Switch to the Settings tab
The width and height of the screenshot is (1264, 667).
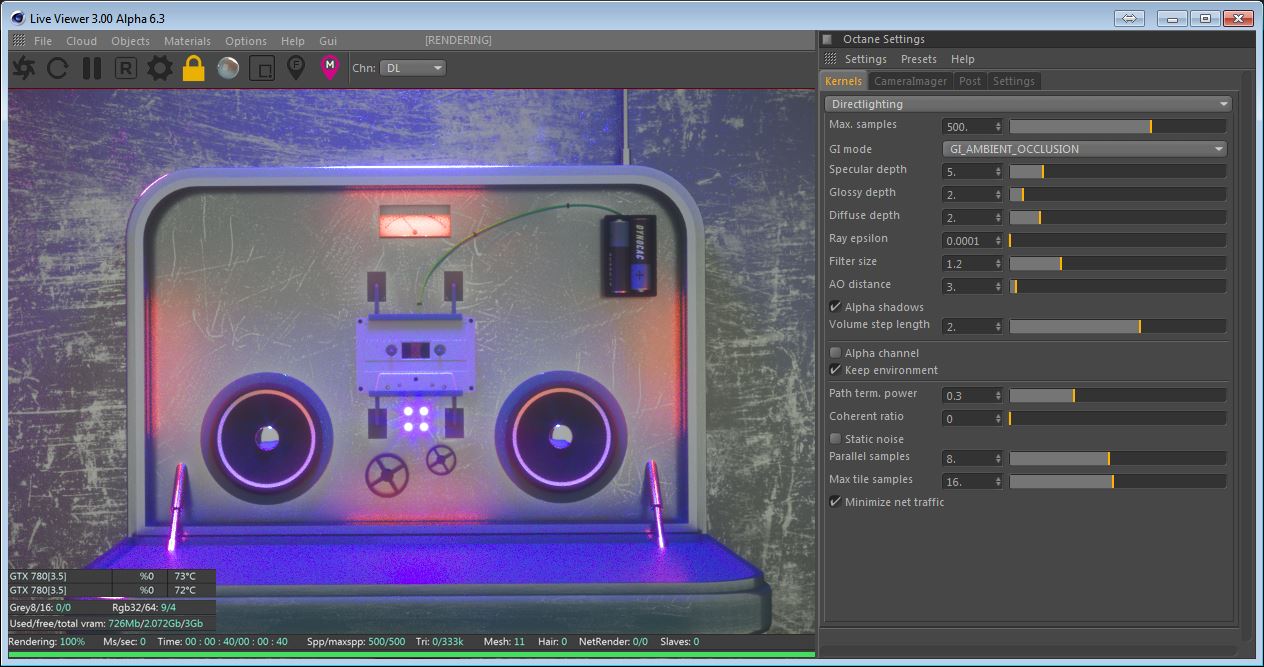tap(1014, 81)
